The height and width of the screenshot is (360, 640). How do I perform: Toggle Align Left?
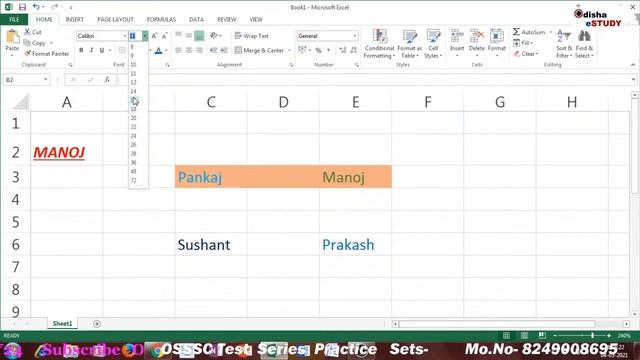click(x=178, y=50)
